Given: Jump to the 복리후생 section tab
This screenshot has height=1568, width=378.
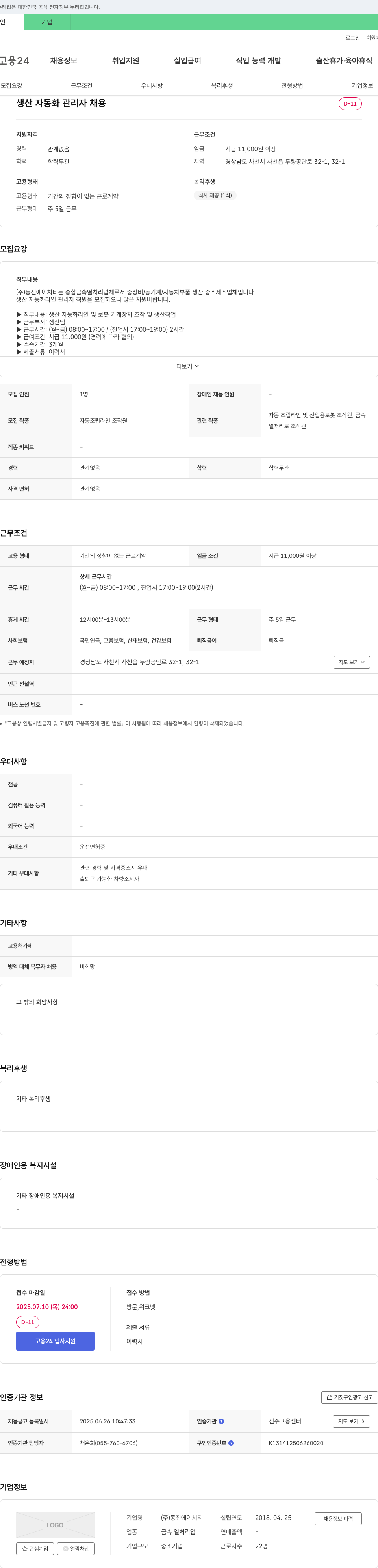Looking at the screenshot, I should 222,85.
